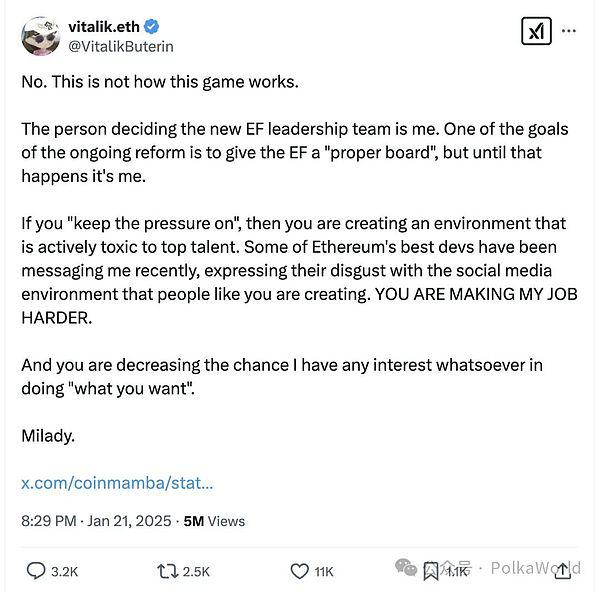Open the Grok xAI icon button

(x=536, y=31)
